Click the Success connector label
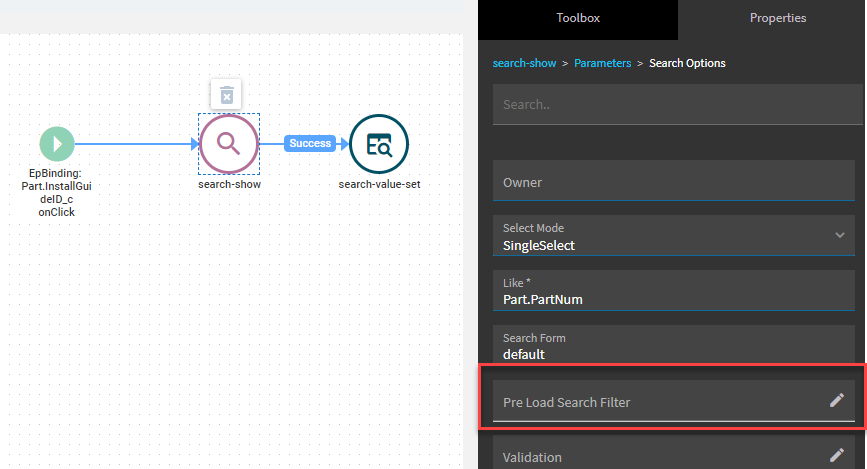The image size is (867, 469). (310, 143)
